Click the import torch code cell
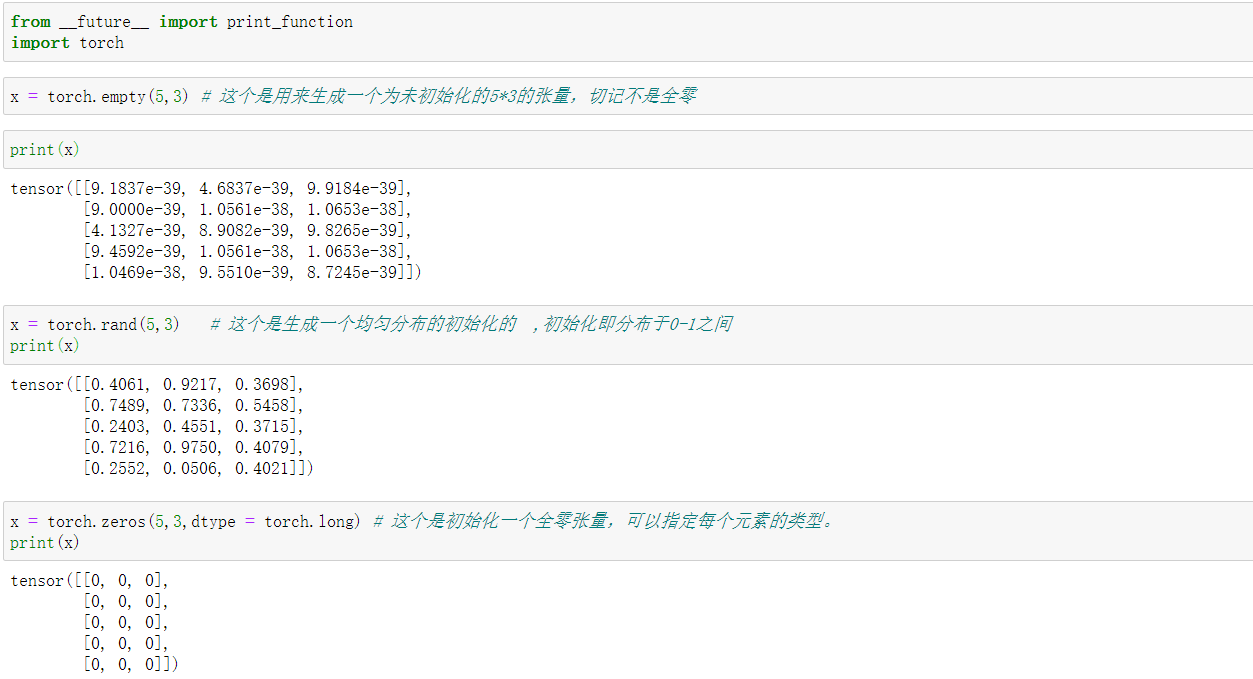This screenshot has width=1253, height=679. click(x=627, y=32)
